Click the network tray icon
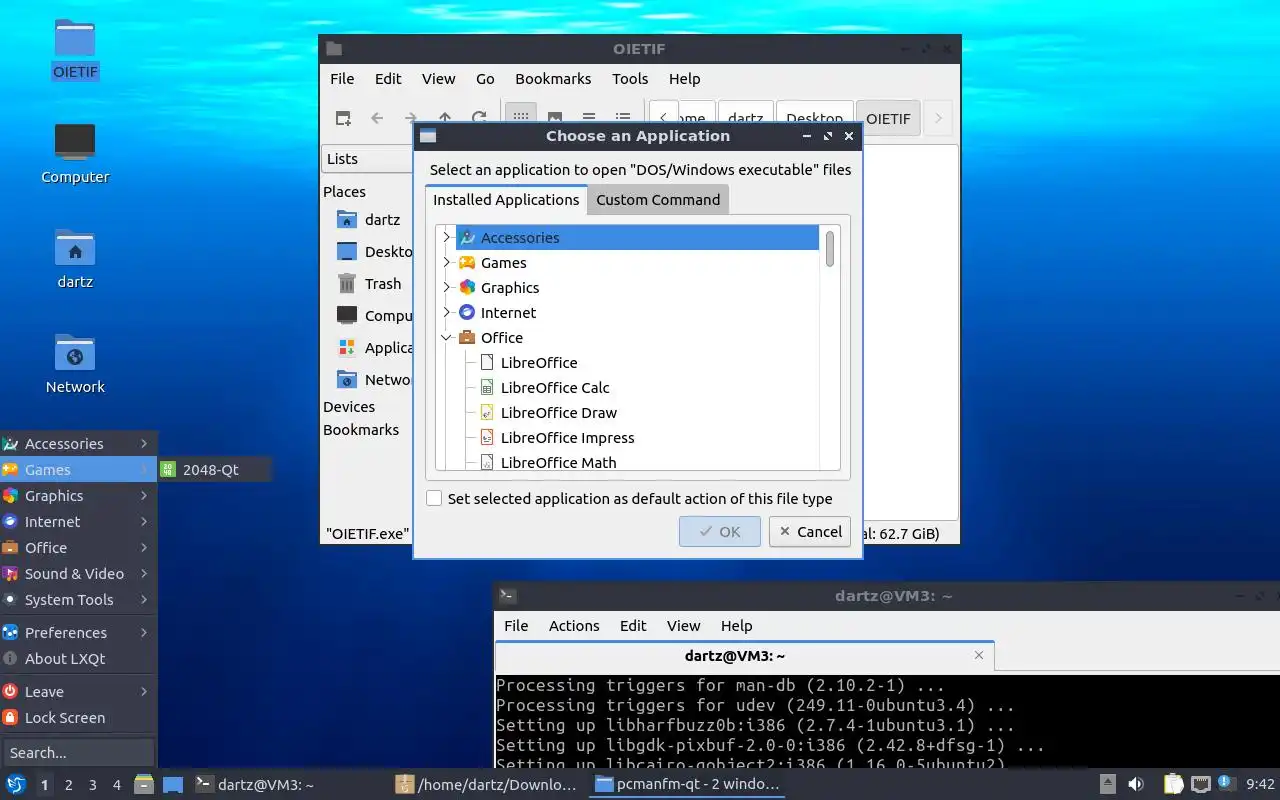The image size is (1280, 800). pos(1200,784)
